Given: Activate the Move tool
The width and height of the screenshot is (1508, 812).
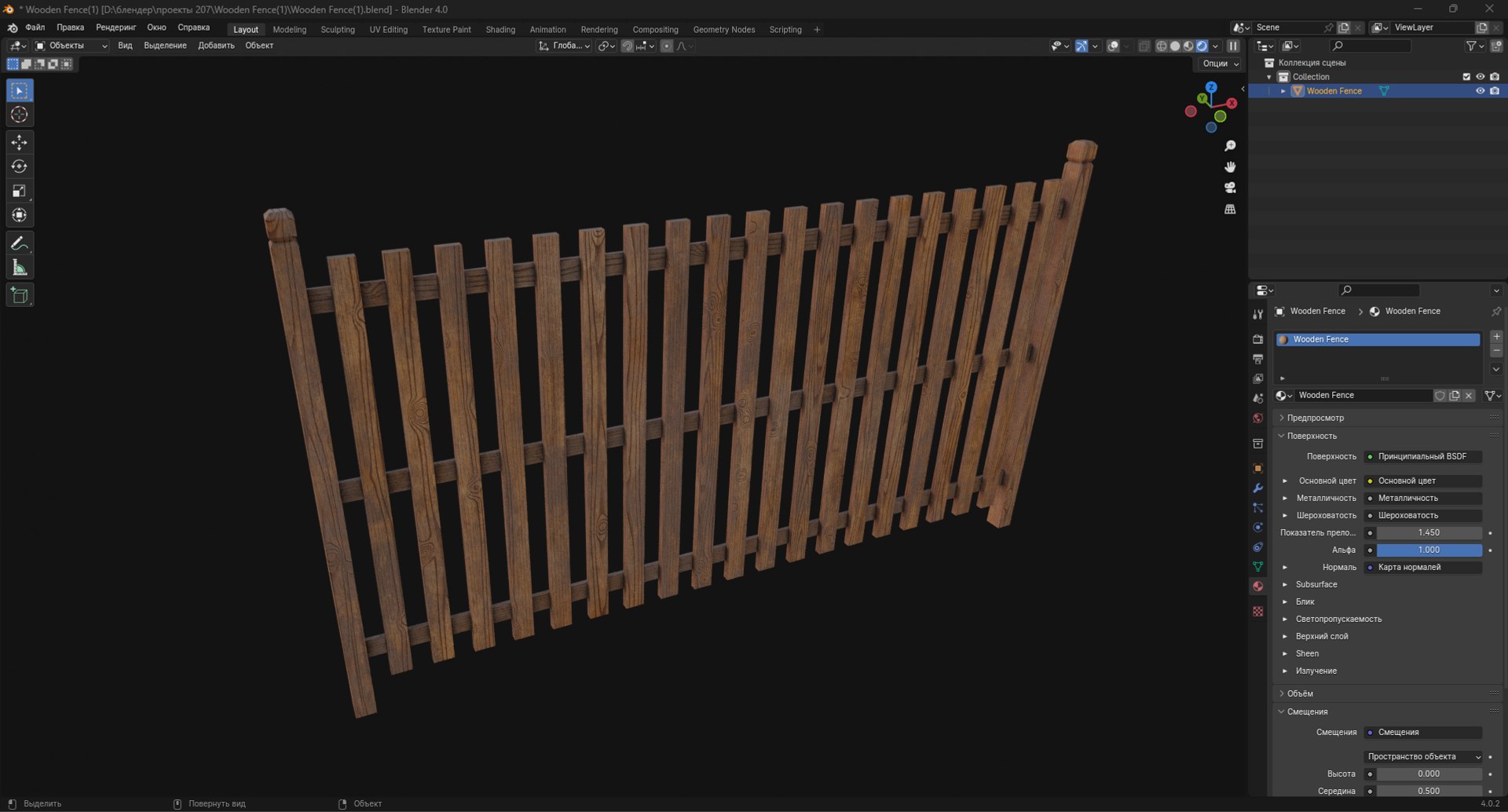Looking at the screenshot, I should (x=20, y=142).
